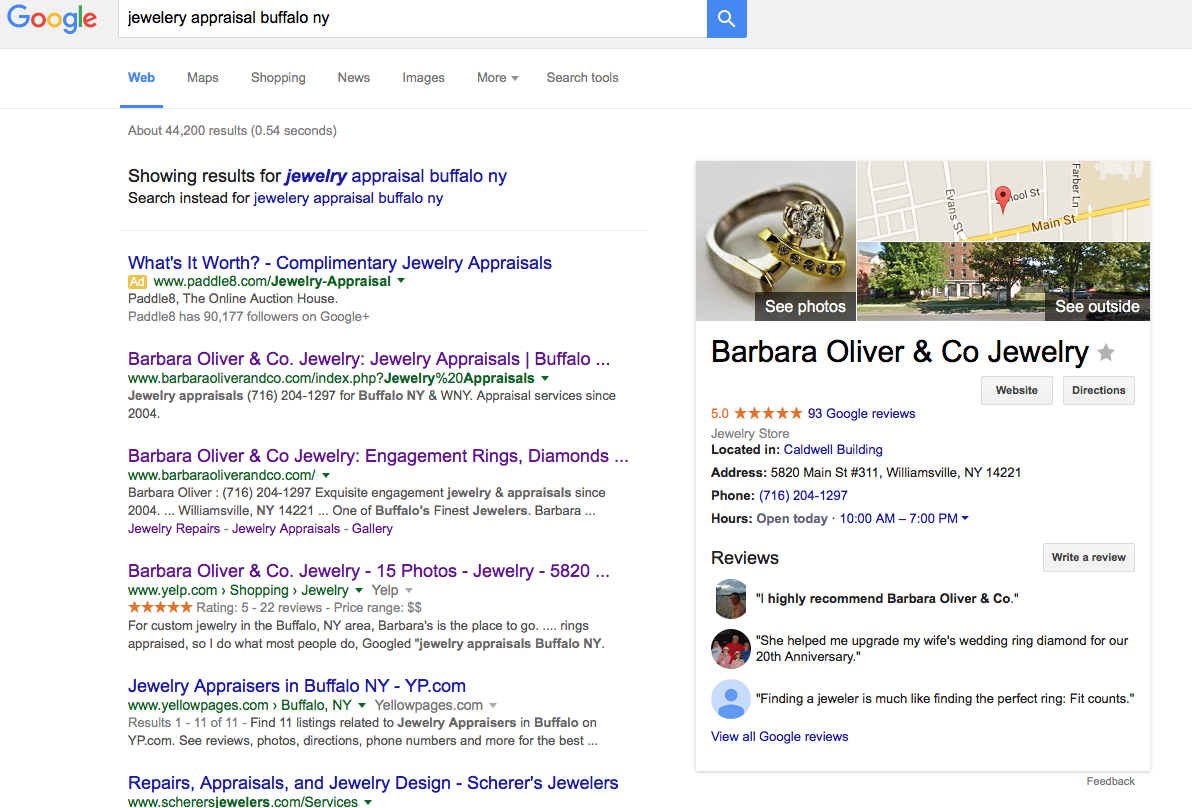Image resolution: width=1192 pixels, height=808 pixels.
Task: Click the 'Jewelry Store' category text
Action: [750, 433]
